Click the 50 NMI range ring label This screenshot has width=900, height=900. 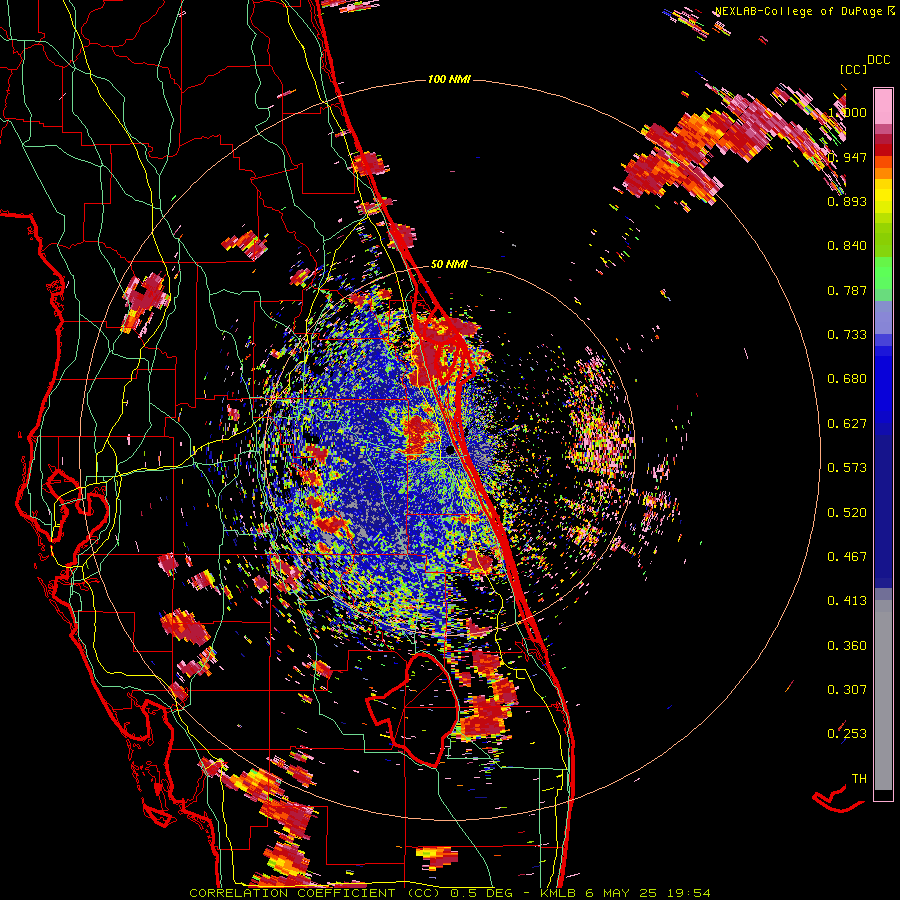click(449, 265)
